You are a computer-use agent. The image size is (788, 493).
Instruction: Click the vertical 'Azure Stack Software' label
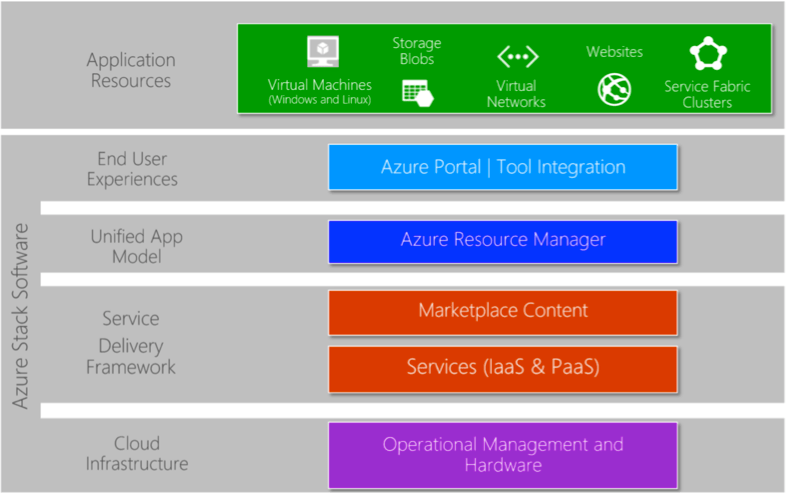pyautogui.click(x=21, y=315)
